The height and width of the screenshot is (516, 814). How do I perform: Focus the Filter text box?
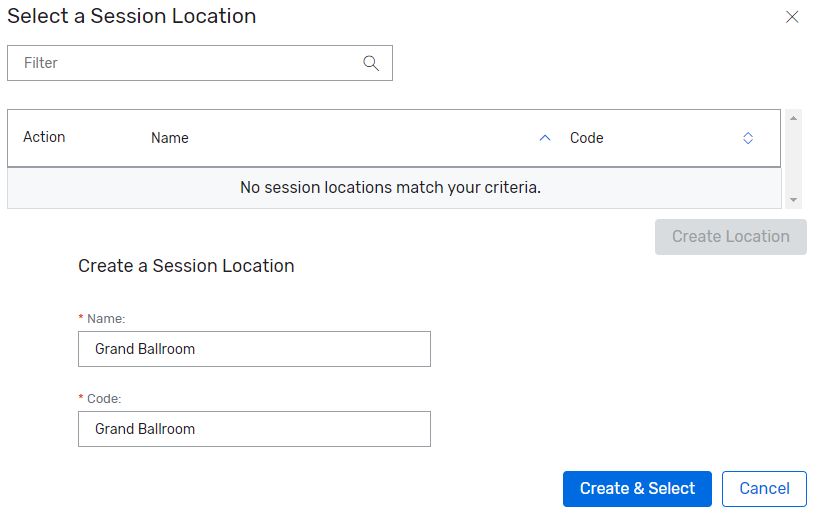tap(190, 63)
